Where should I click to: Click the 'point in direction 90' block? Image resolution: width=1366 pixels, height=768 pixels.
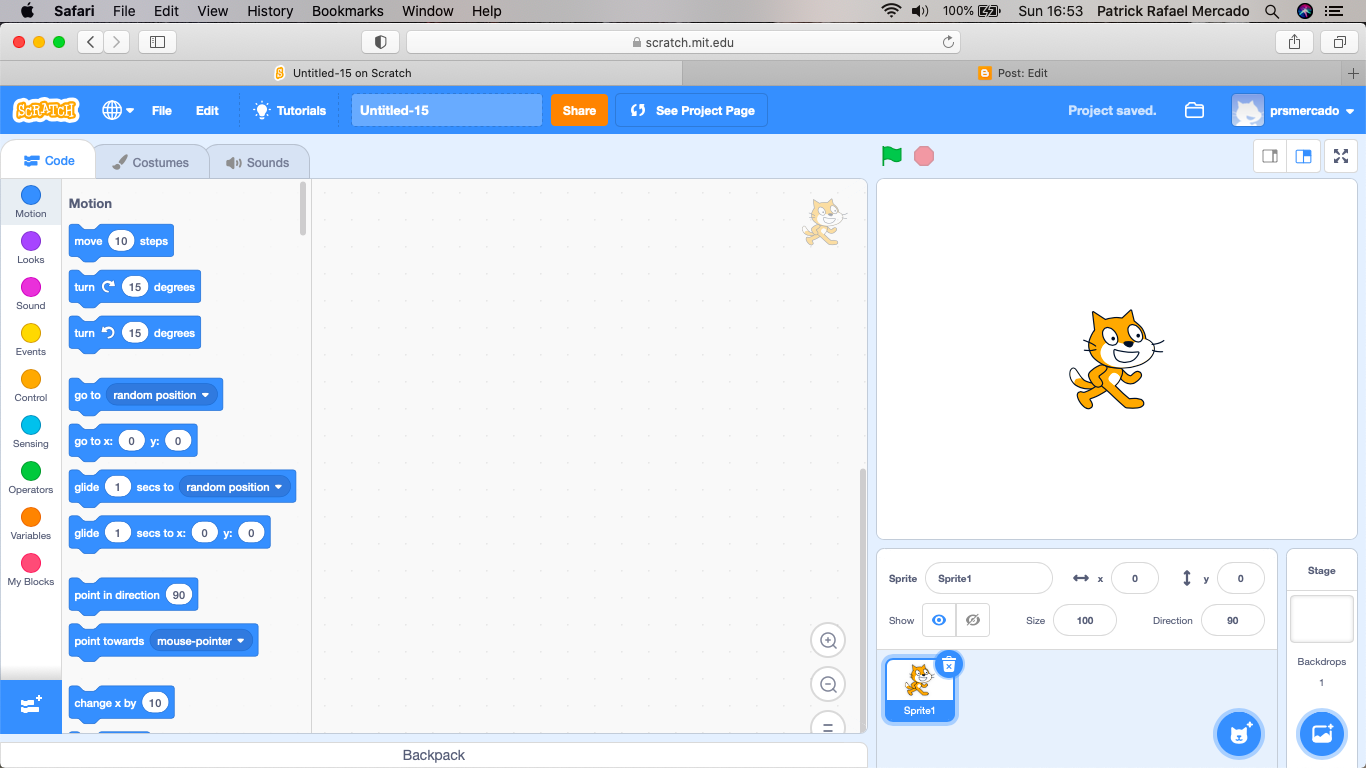tap(133, 595)
